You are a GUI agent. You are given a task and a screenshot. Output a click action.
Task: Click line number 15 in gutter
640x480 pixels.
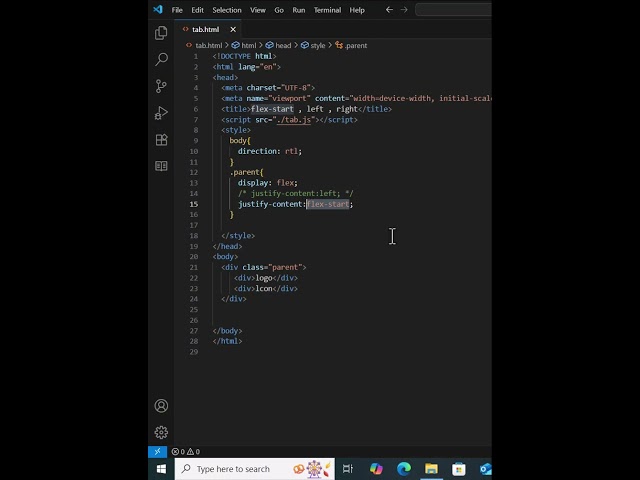tap(193, 204)
